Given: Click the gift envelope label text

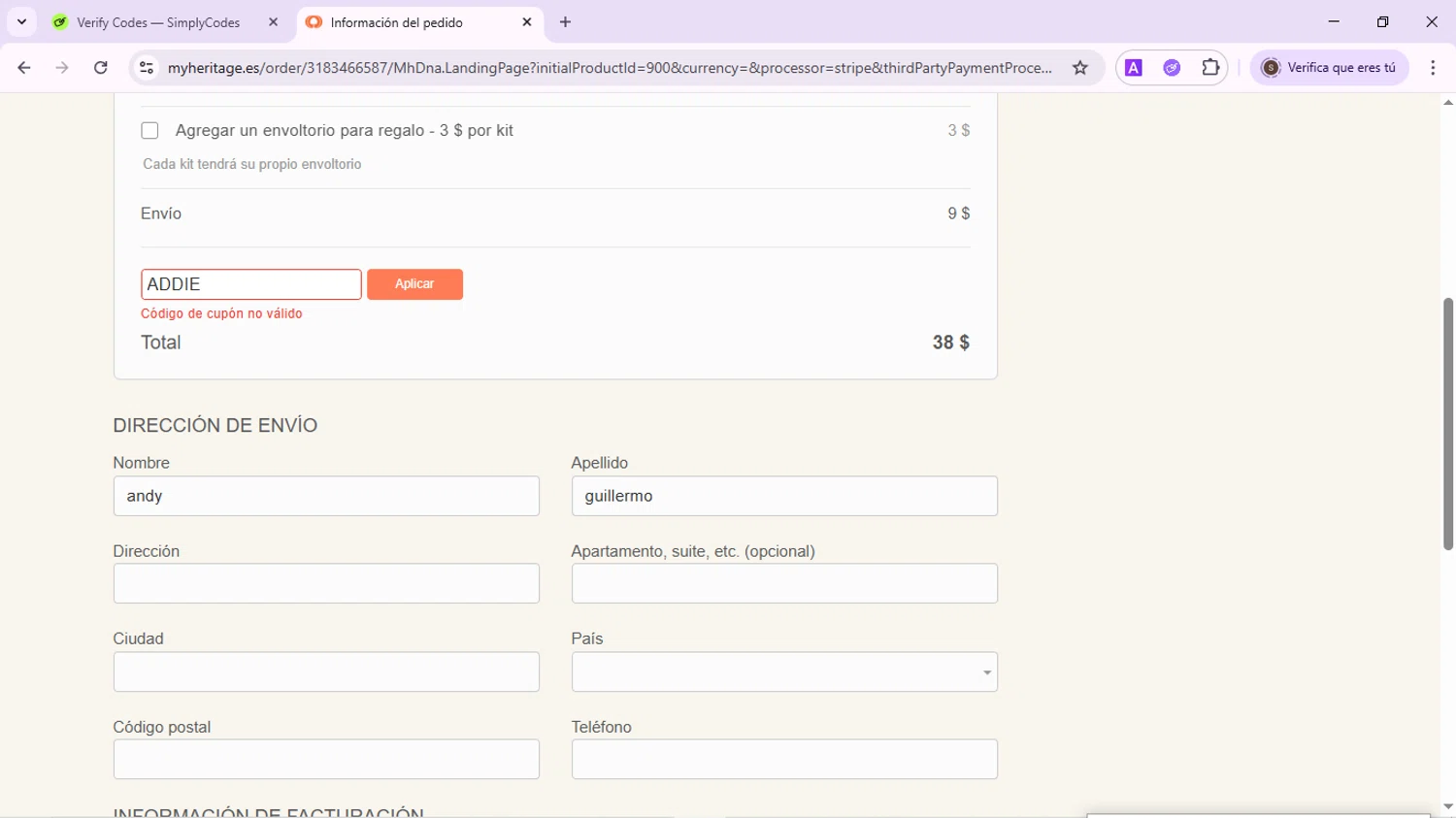Looking at the screenshot, I should pos(345,130).
